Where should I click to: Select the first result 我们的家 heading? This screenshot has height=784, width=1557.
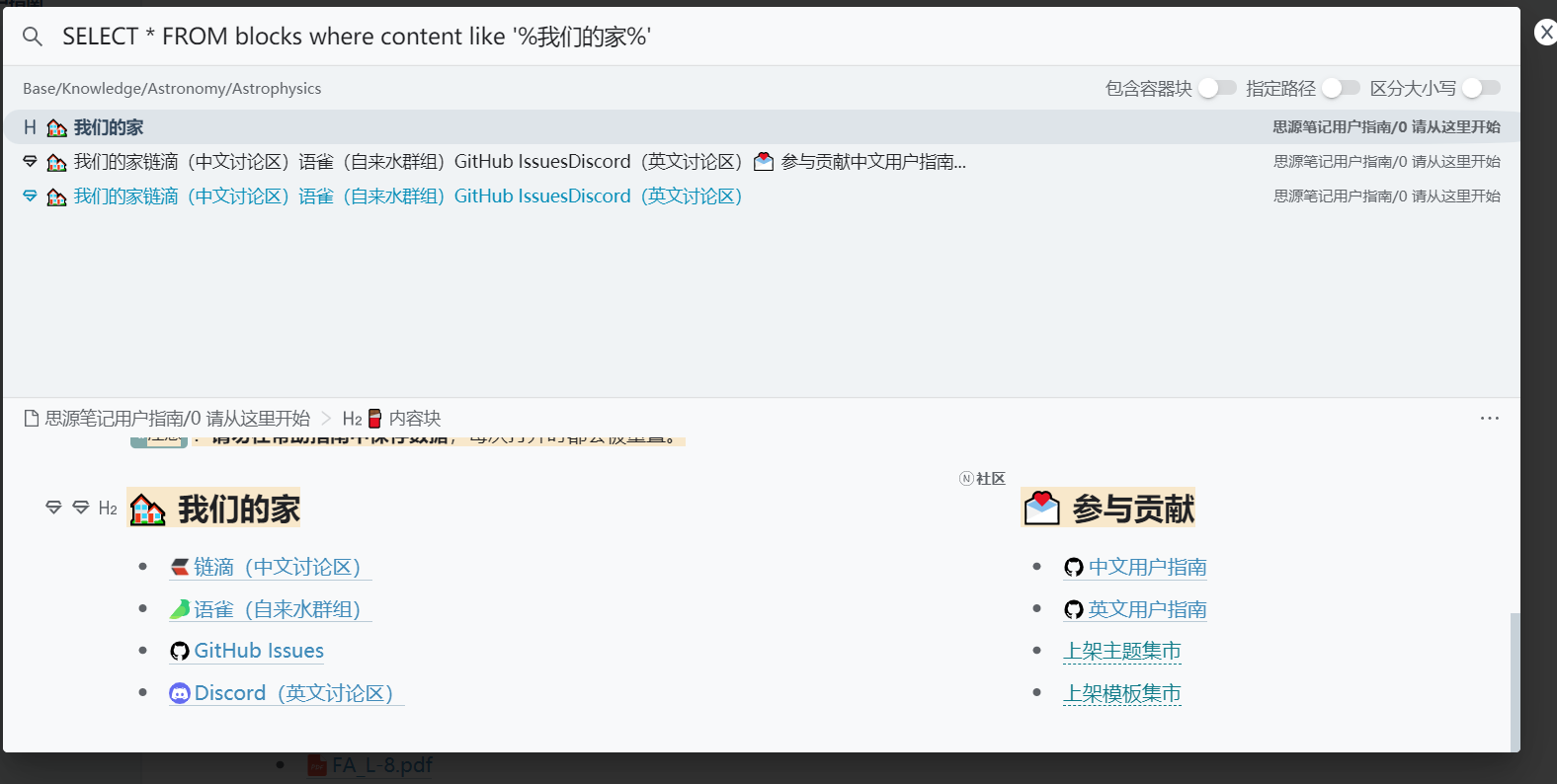pyautogui.click(x=762, y=127)
